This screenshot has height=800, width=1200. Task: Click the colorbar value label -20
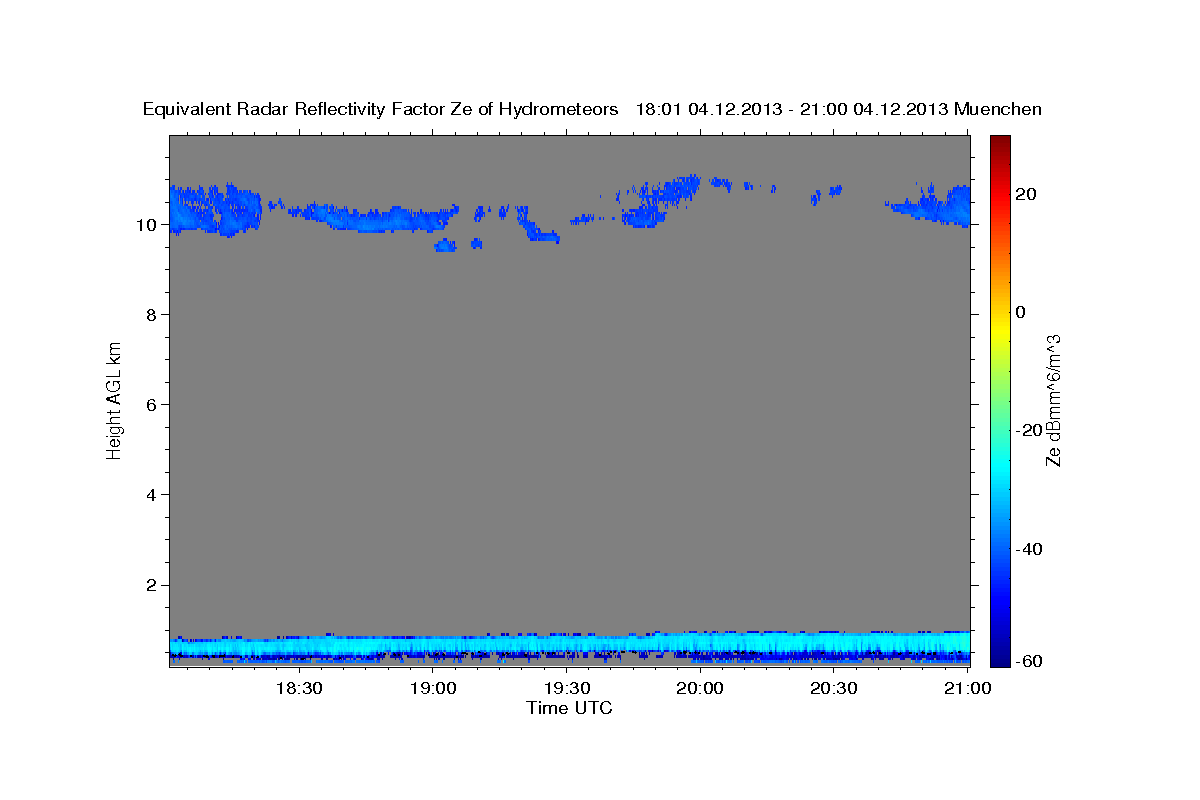1030,430
